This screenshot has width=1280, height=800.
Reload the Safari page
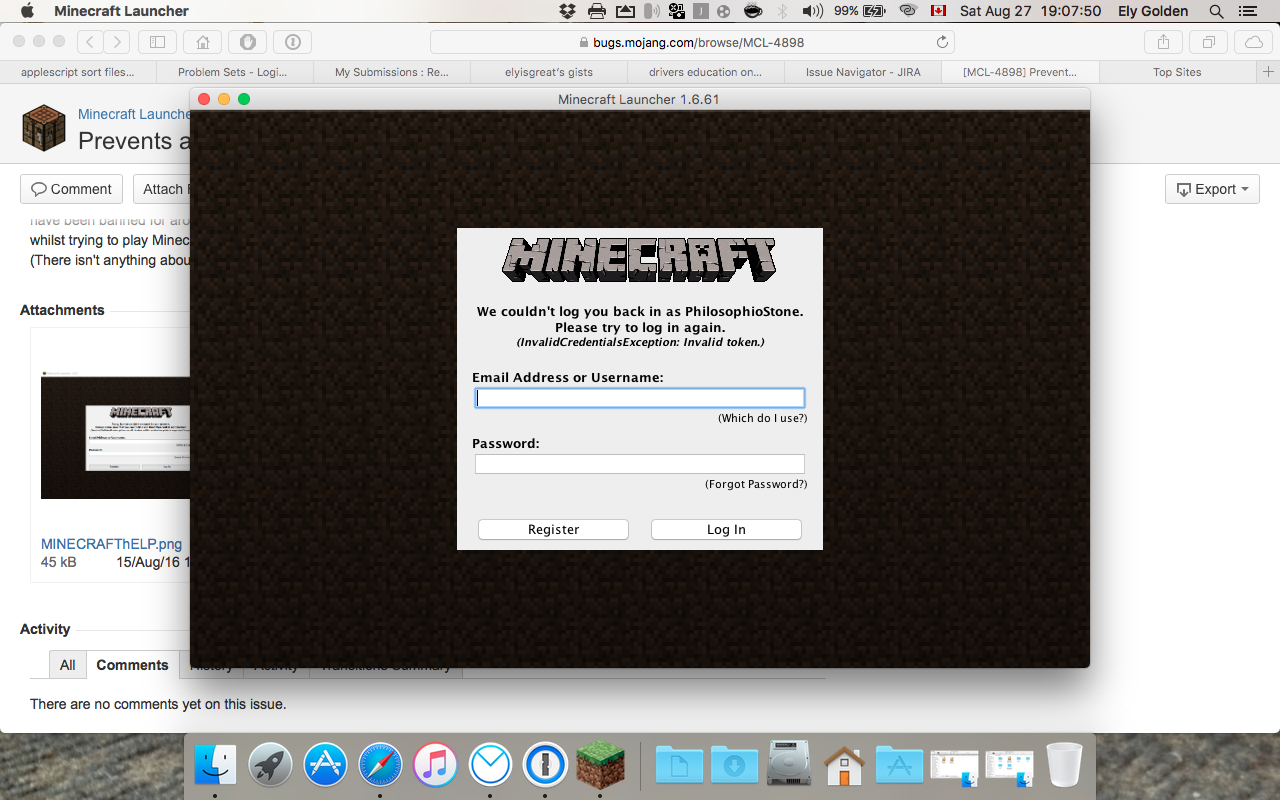[942, 42]
